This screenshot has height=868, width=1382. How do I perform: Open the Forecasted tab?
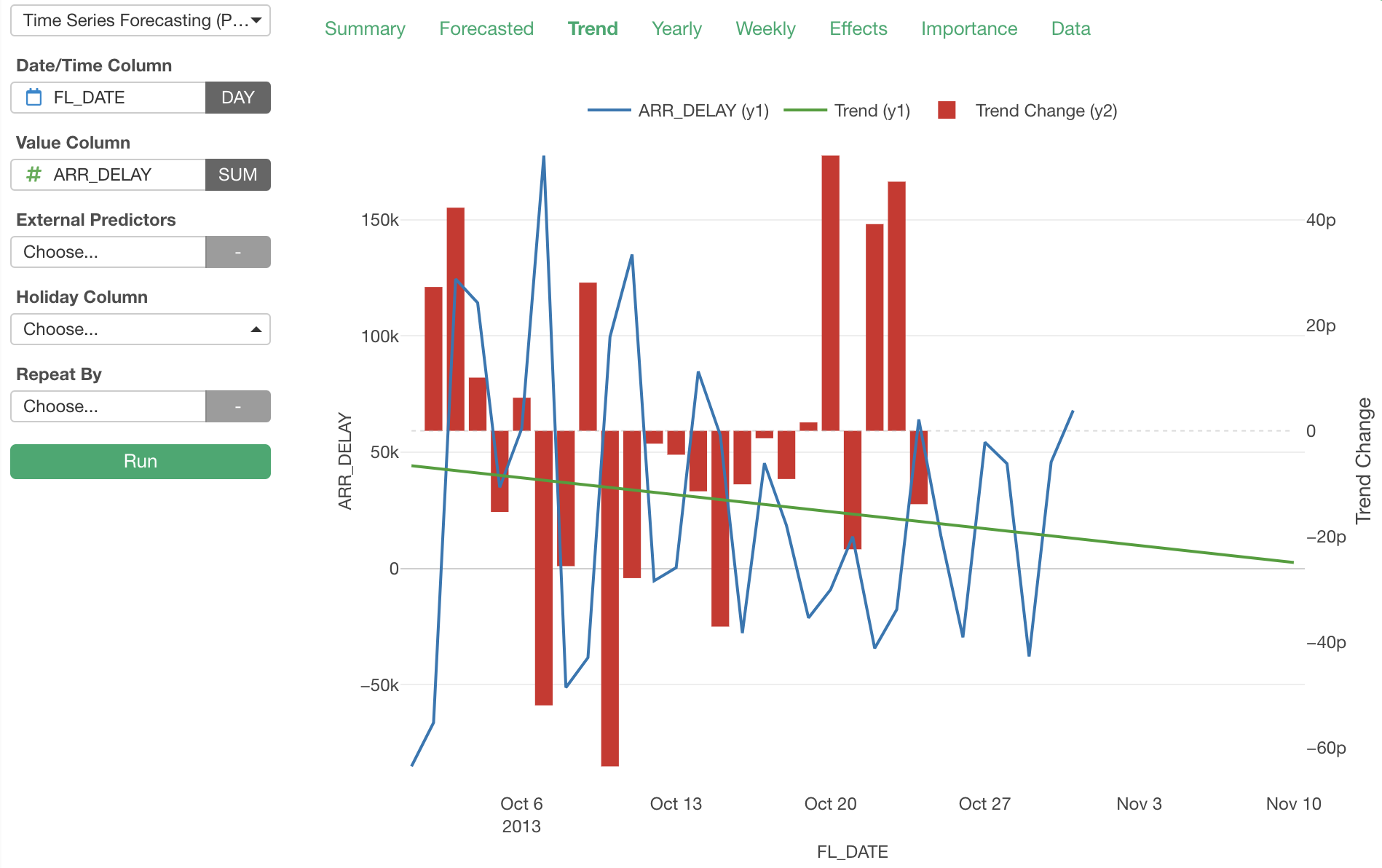(x=486, y=28)
